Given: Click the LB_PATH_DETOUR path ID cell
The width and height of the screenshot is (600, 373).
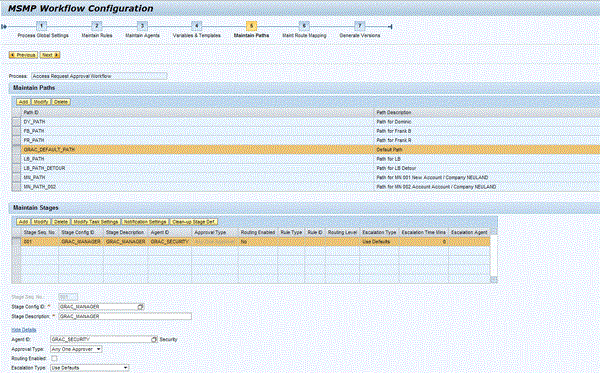Looking at the screenshot, I should [x=197, y=168].
